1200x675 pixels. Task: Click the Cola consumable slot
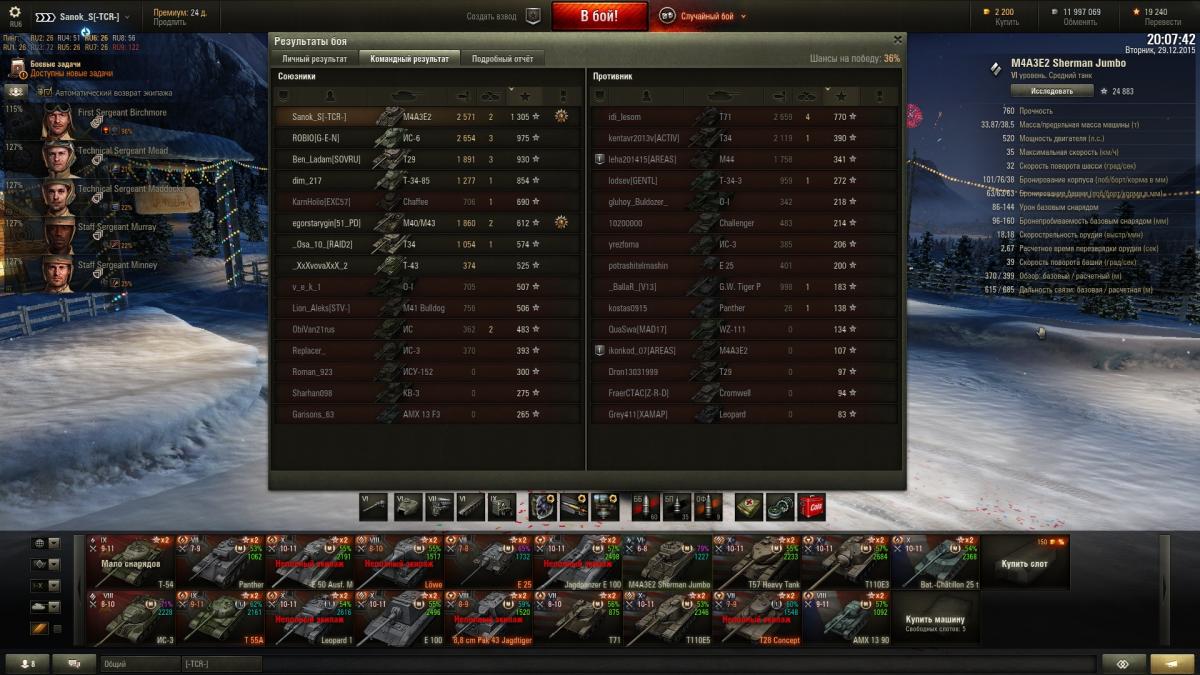pos(812,507)
